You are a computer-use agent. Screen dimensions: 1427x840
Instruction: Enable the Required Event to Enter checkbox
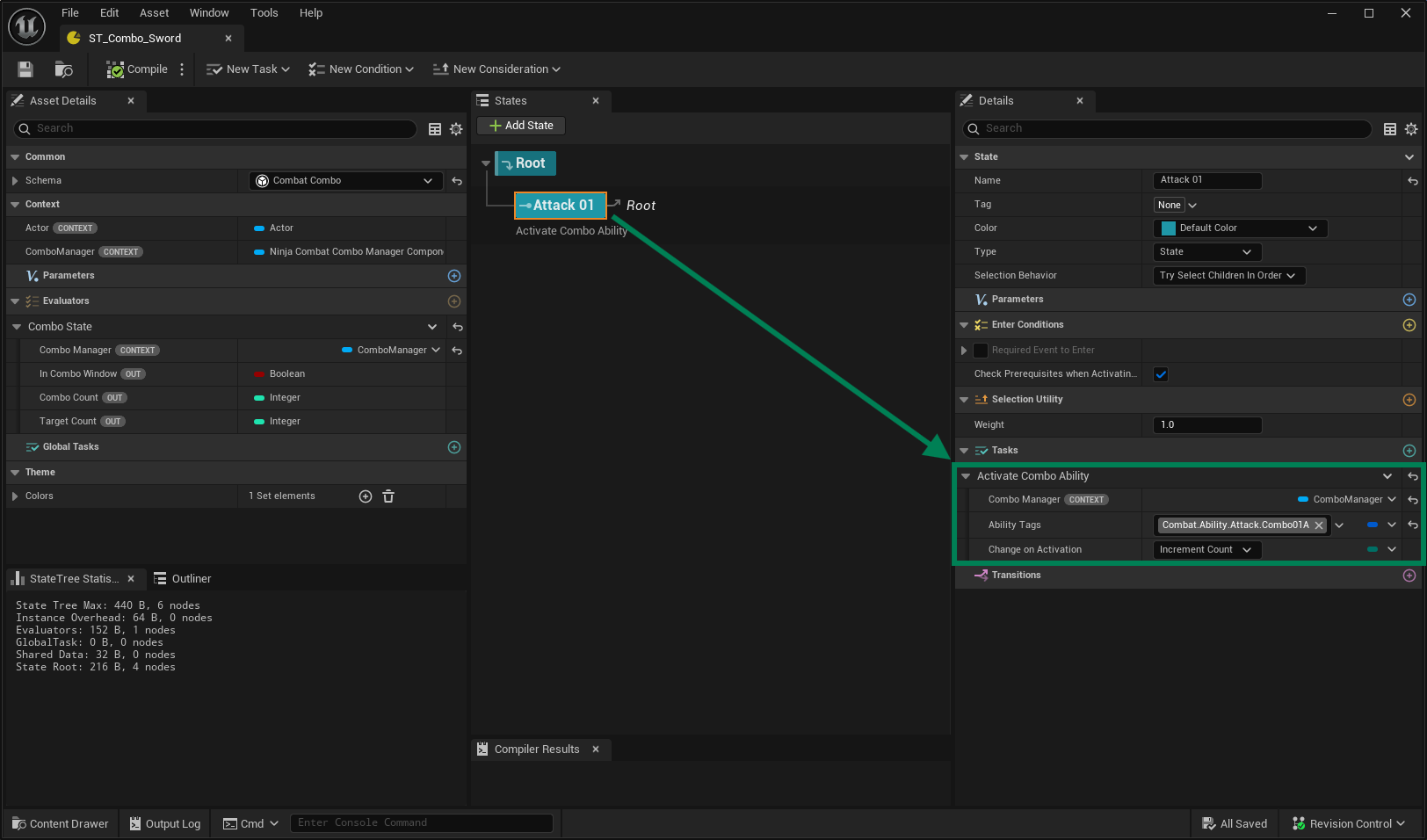[x=981, y=351]
